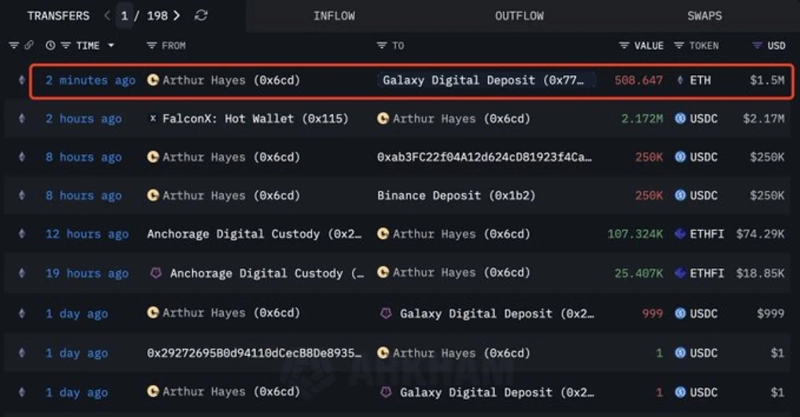Image resolution: width=800 pixels, height=417 pixels.
Task: Click the Ethereum chain icon on first row
Action: click(x=21, y=80)
